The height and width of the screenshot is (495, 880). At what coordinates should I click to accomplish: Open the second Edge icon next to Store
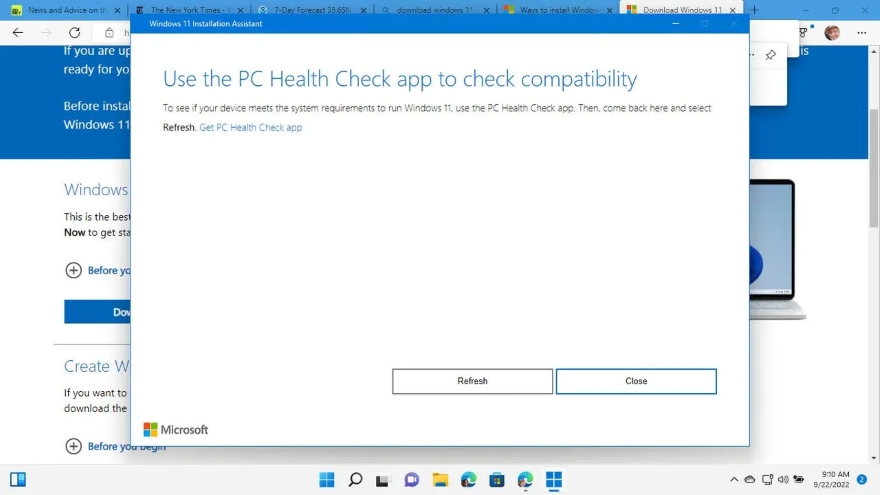pyautogui.click(x=525, y=480)
